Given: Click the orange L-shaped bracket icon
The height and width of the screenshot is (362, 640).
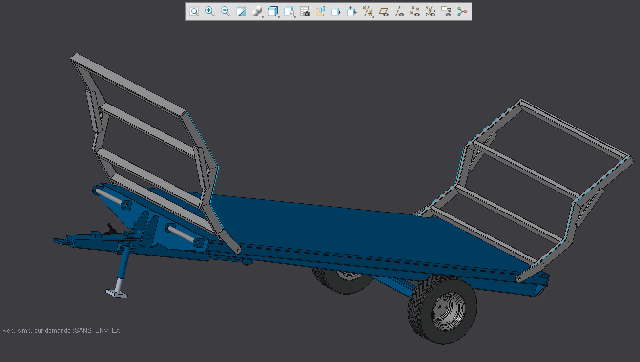Looking at the screenshot, I should [x=320, y=11].
